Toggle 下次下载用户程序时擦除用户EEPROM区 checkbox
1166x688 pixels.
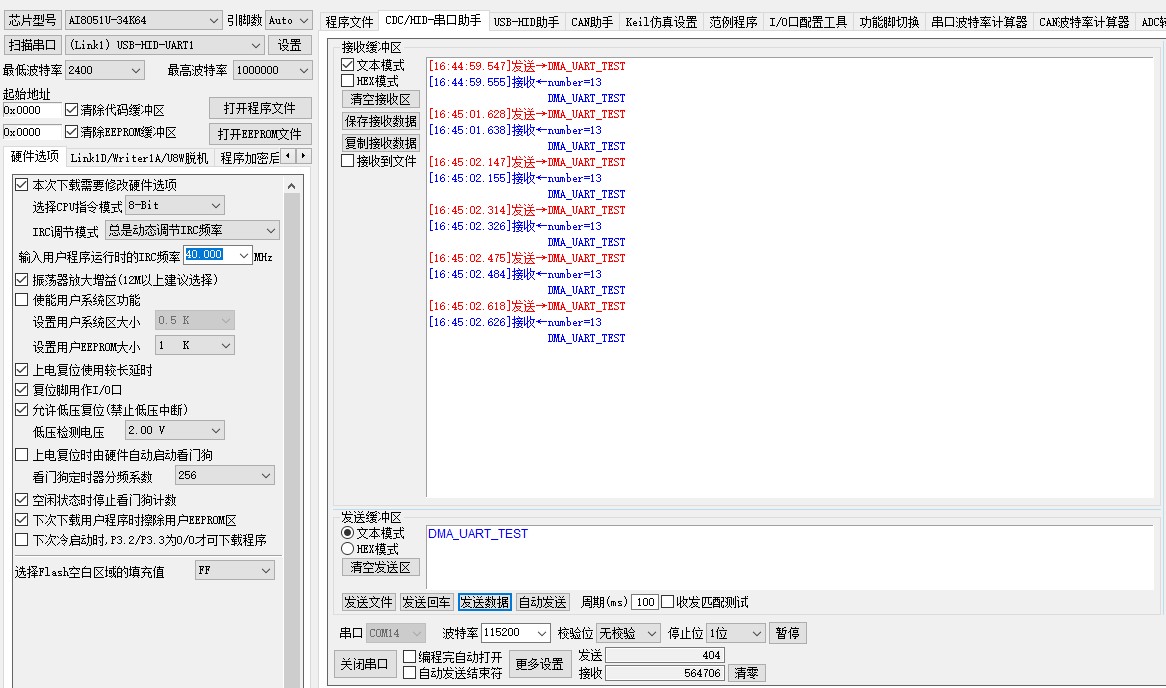click(x=22, y=520)
